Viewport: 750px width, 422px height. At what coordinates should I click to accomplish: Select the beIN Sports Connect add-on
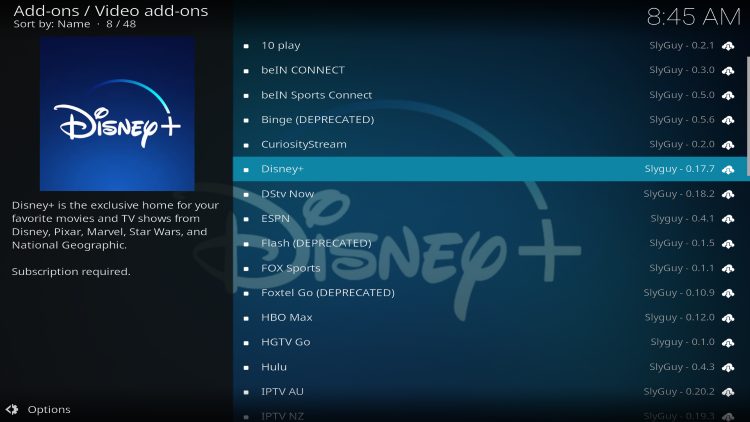(x=489, y=95)
